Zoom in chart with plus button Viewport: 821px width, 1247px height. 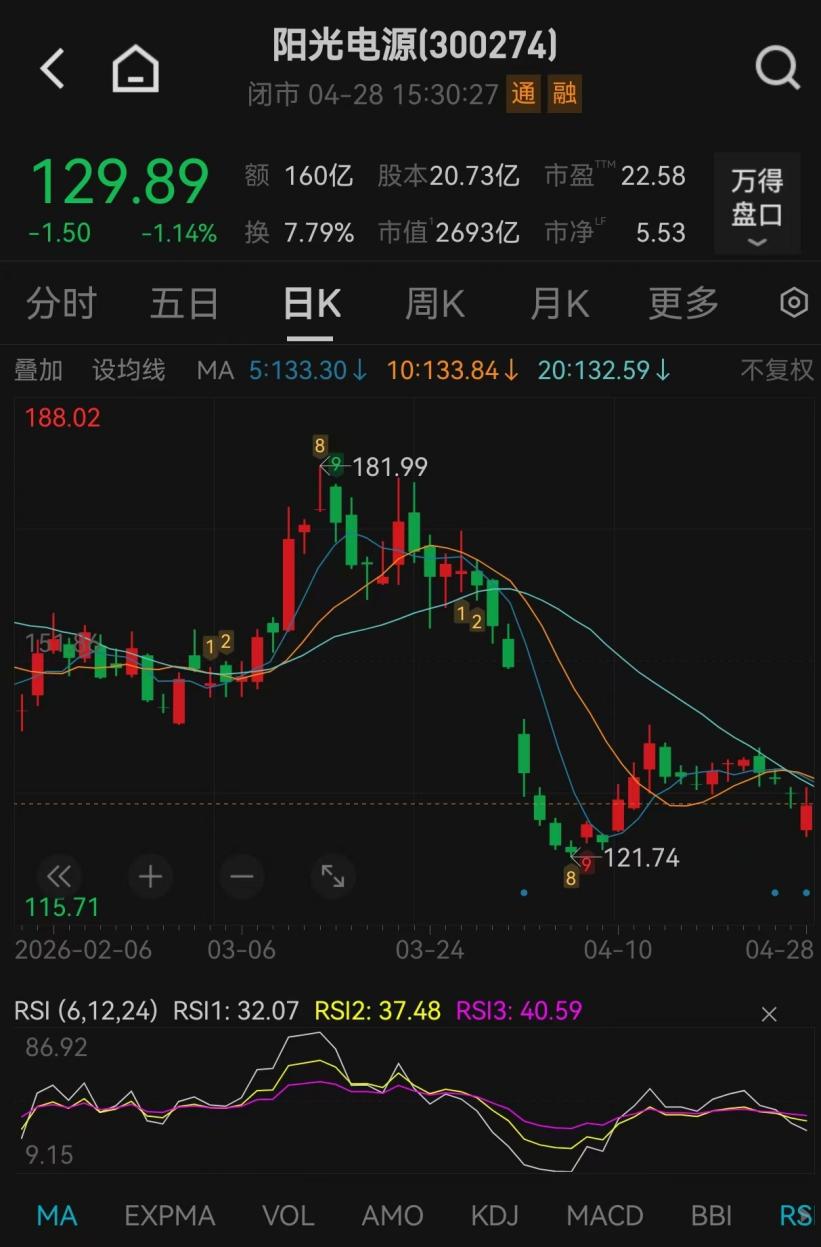(x=150, y=877)
